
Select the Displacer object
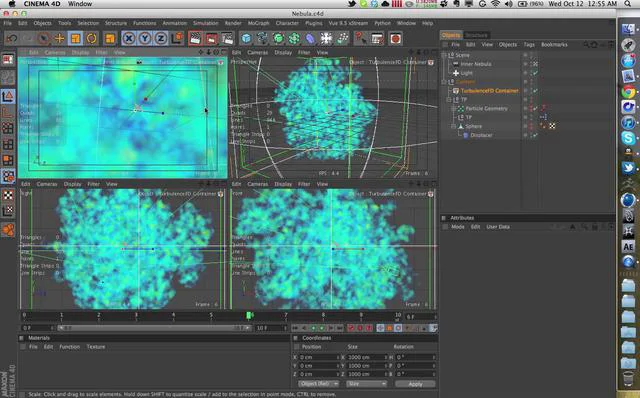(x=481, y=135)
